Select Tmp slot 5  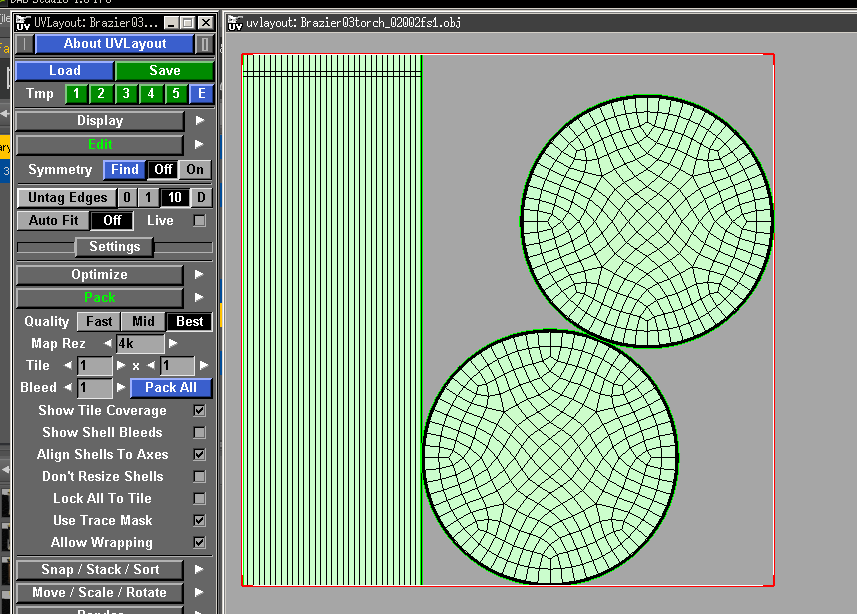point(176,94)
